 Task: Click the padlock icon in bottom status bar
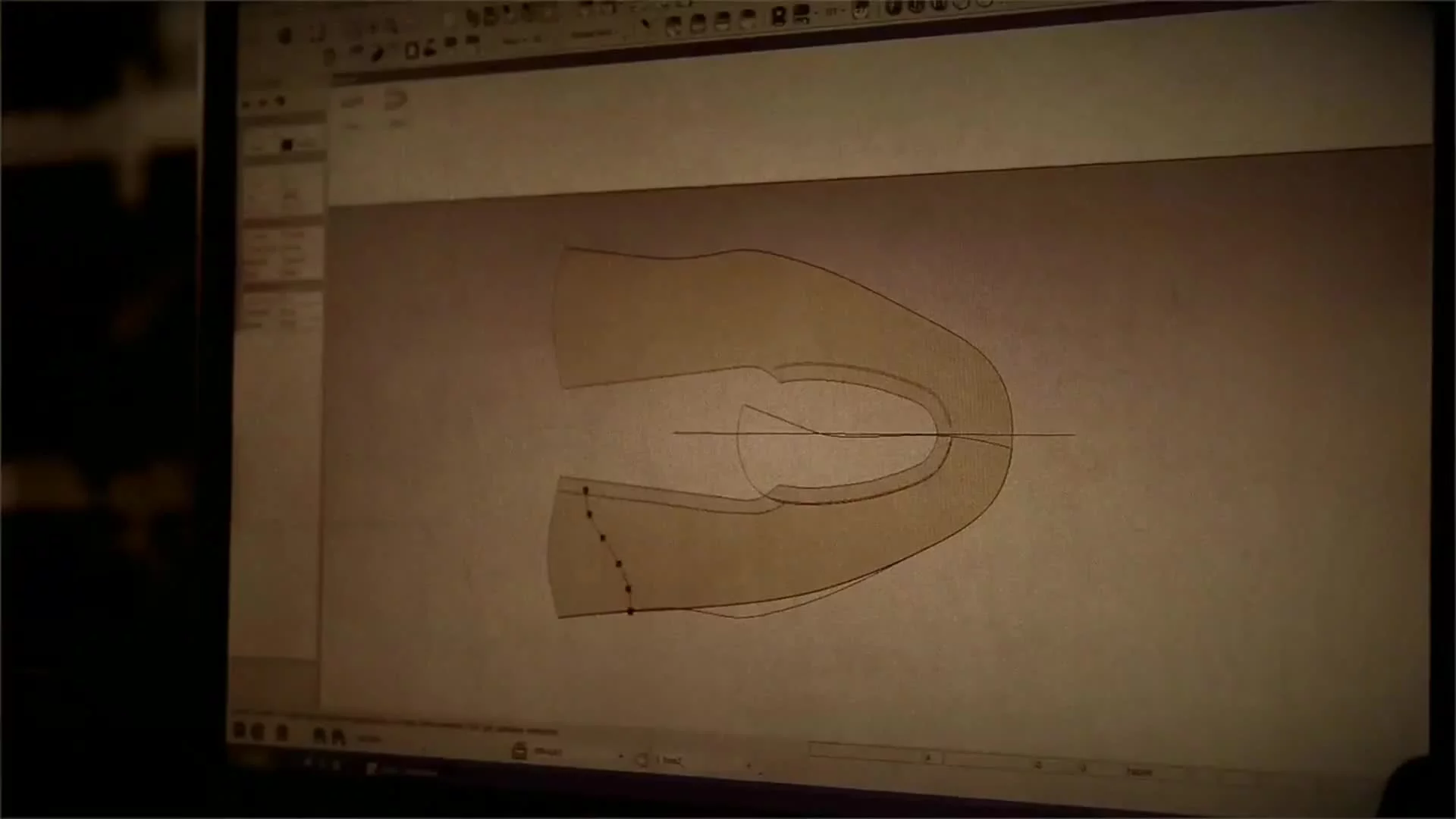click(x=519, y=751)
